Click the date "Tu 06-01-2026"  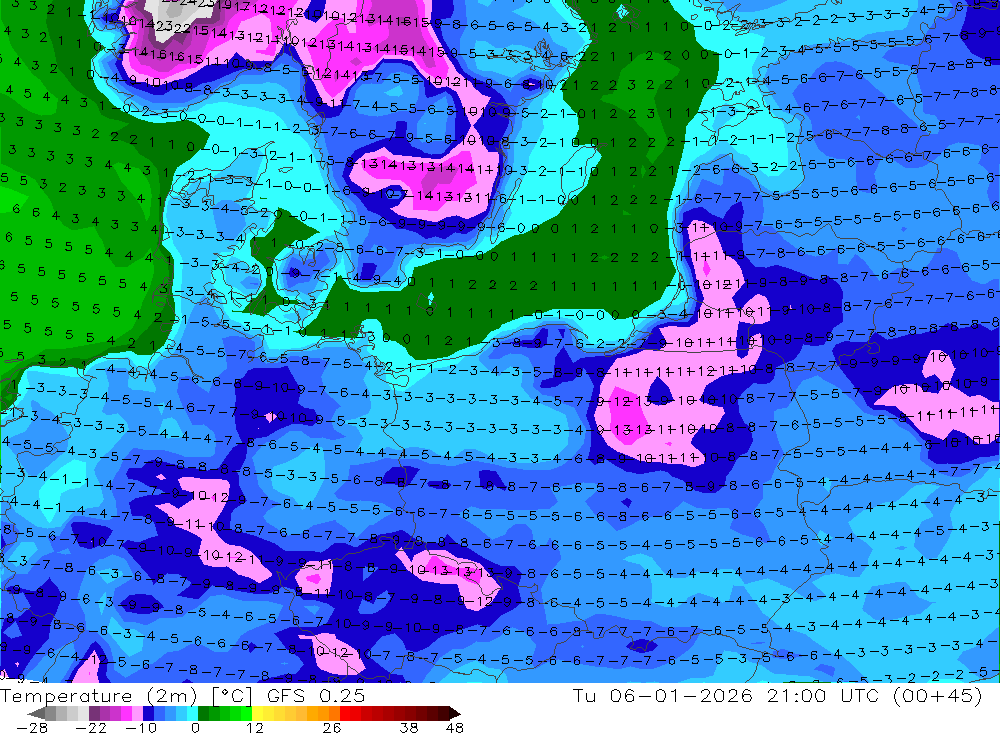[x=663, y=695]
